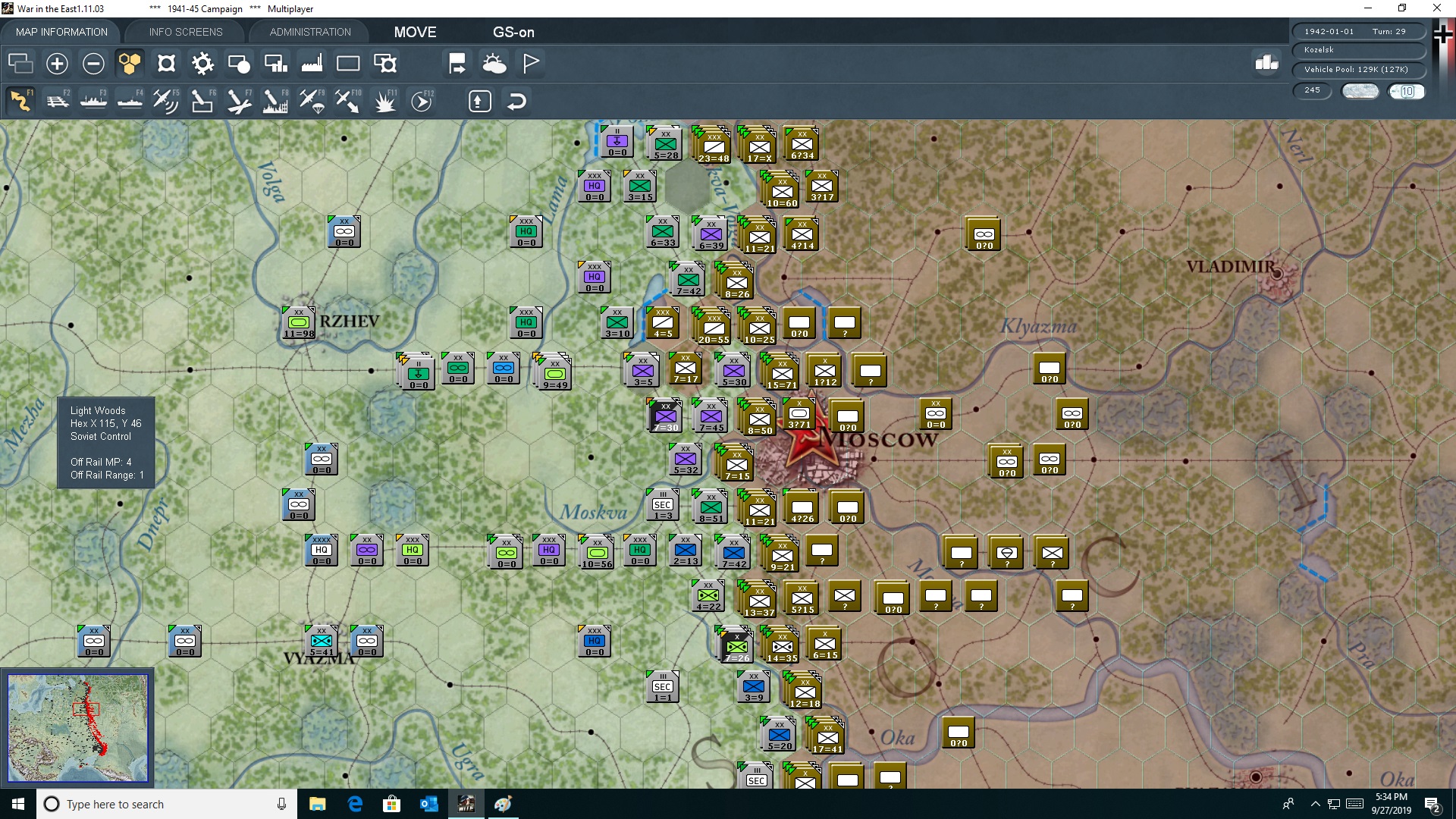Screen dimensions: 1456x819
Task: Select the Rzhev unit counter 11=98
Action: (x=298, y=324)
